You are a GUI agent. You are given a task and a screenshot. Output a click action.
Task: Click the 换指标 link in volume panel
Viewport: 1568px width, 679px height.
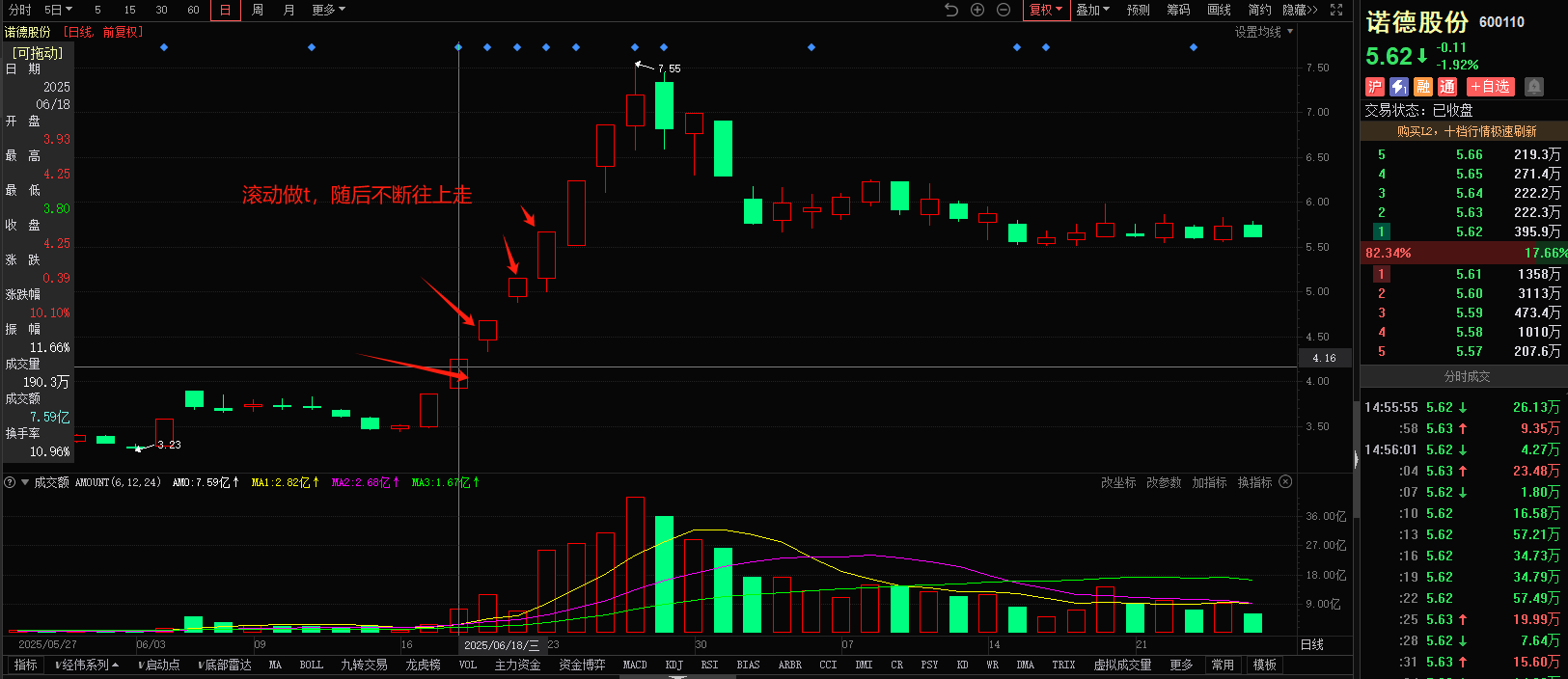coord(1254,482)
